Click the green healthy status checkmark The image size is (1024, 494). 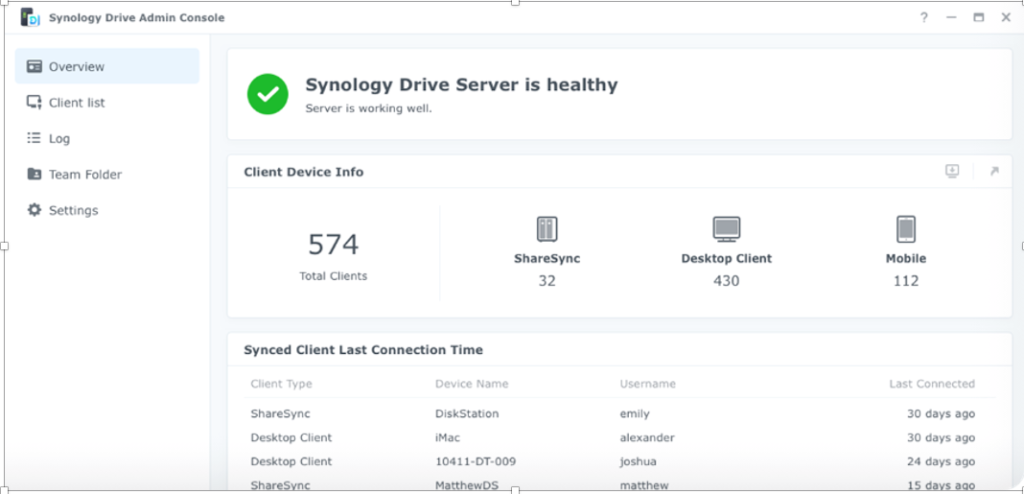(268, 94)
